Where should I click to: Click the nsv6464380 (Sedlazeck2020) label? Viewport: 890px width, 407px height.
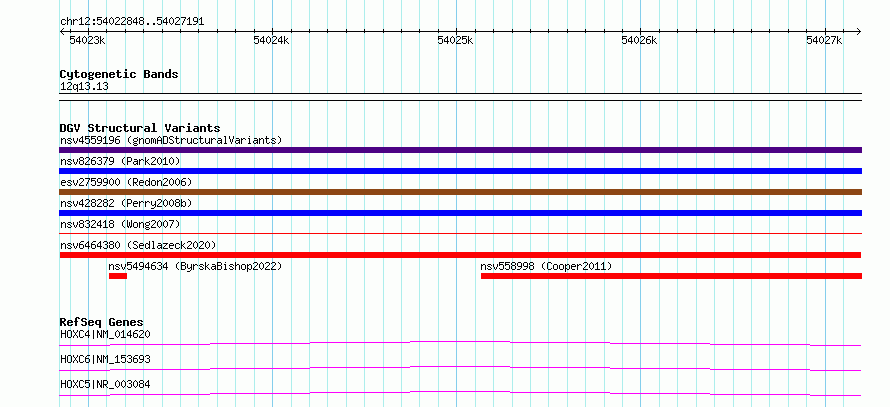[x=138, y=245]
